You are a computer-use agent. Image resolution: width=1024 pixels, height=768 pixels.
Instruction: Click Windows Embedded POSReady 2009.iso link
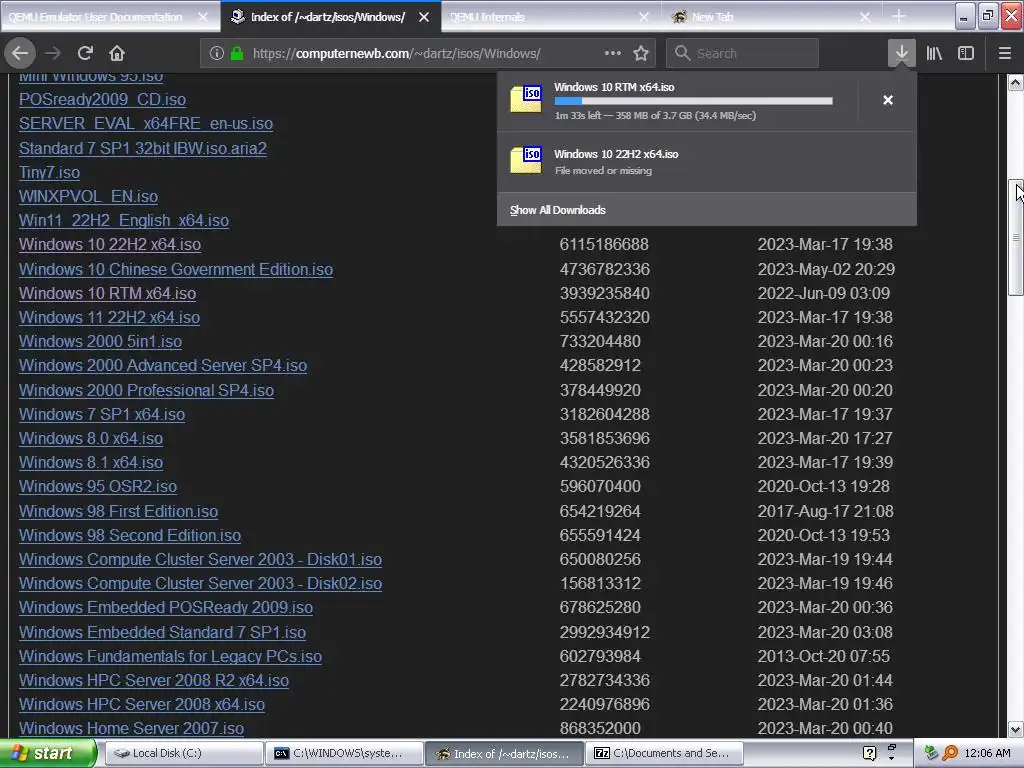click(x=166, y=607)
